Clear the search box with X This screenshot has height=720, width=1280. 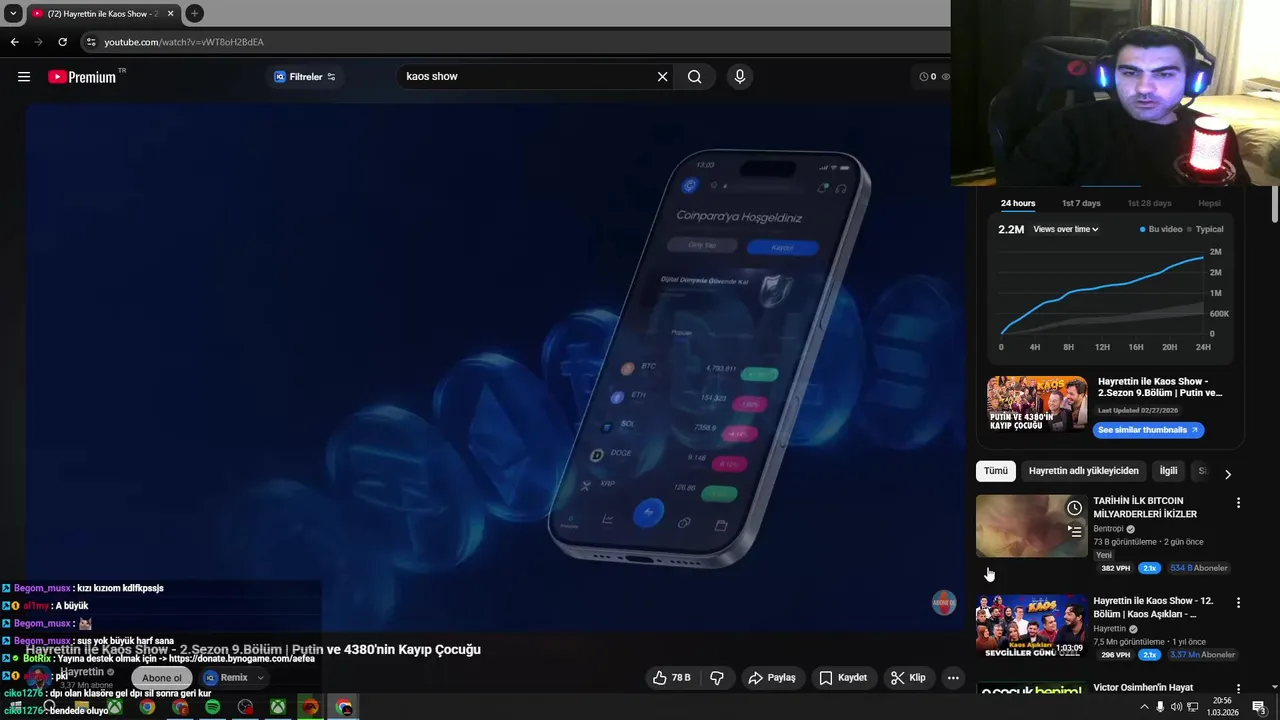(662, 77)
